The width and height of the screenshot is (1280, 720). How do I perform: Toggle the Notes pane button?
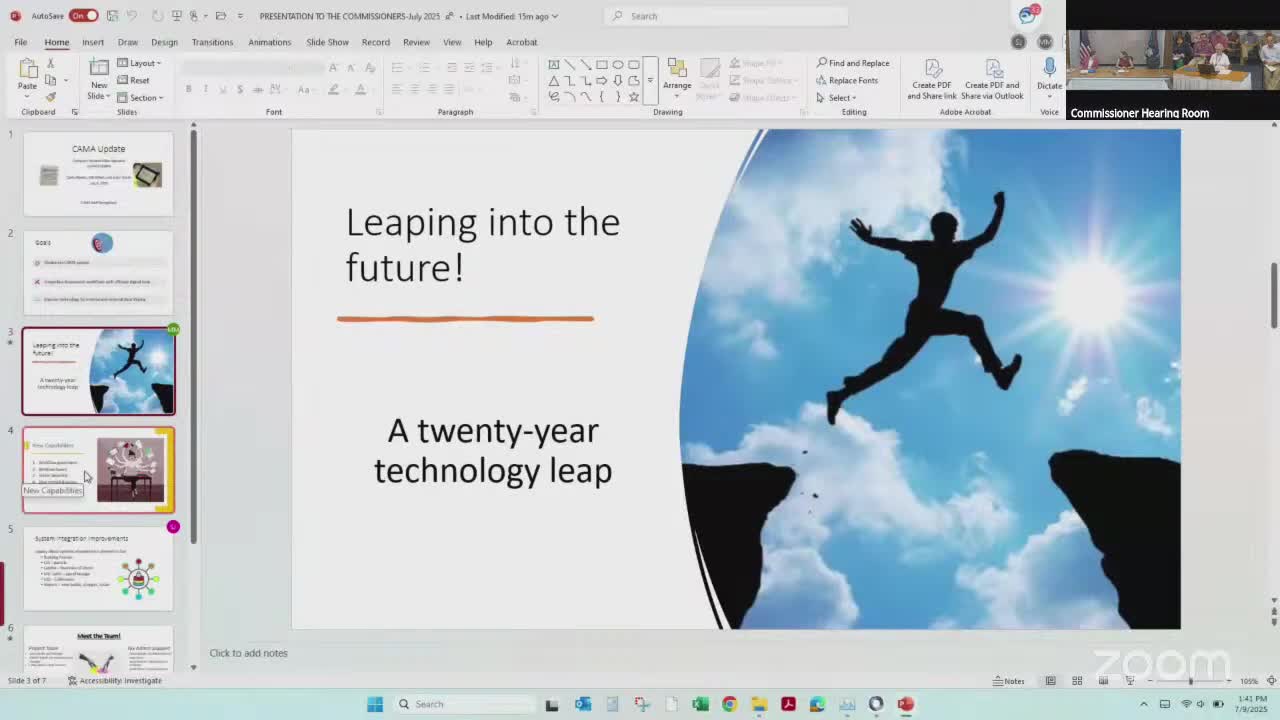pos(1009,681)
